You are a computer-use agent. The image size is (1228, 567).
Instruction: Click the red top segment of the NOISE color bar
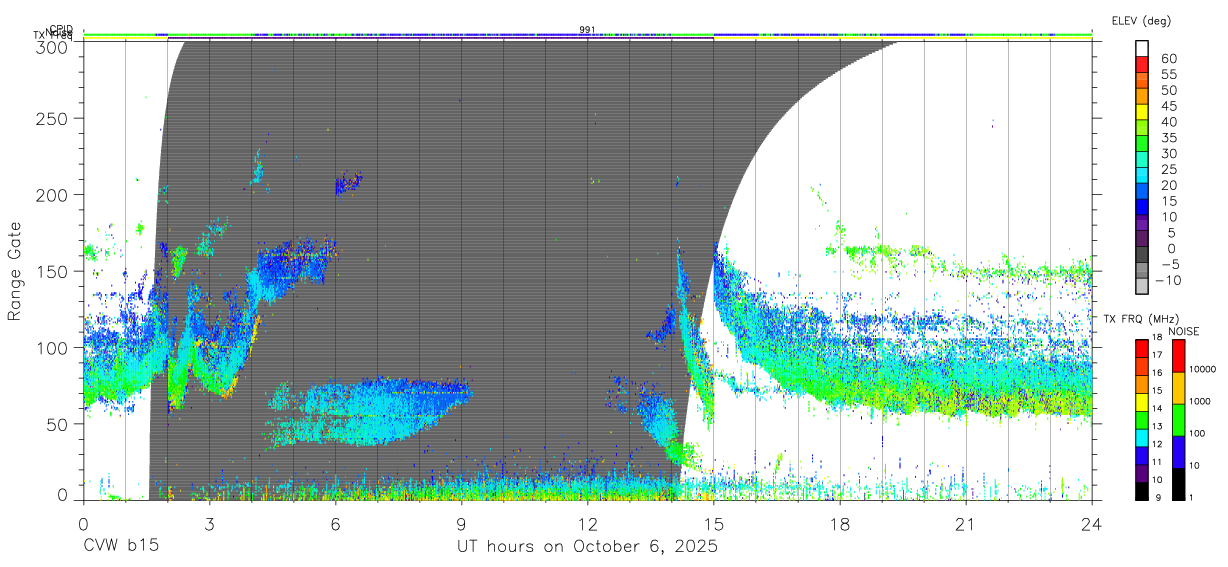(1181, 357)
